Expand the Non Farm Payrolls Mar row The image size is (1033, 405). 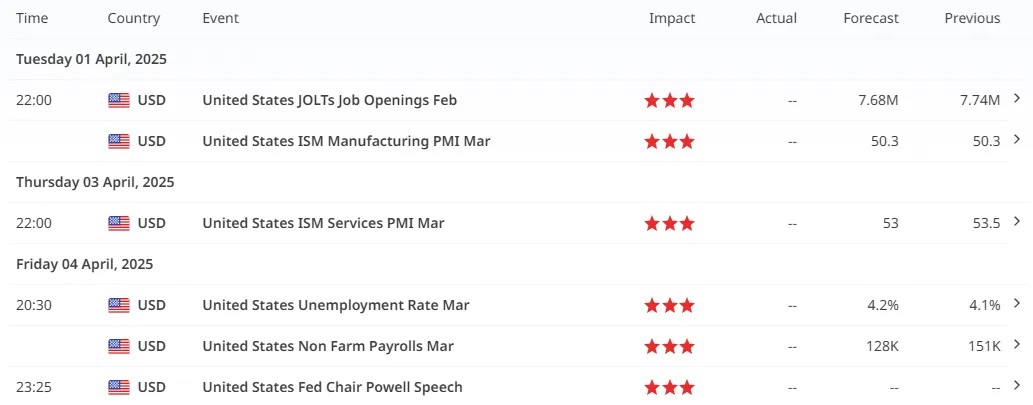1017,345
